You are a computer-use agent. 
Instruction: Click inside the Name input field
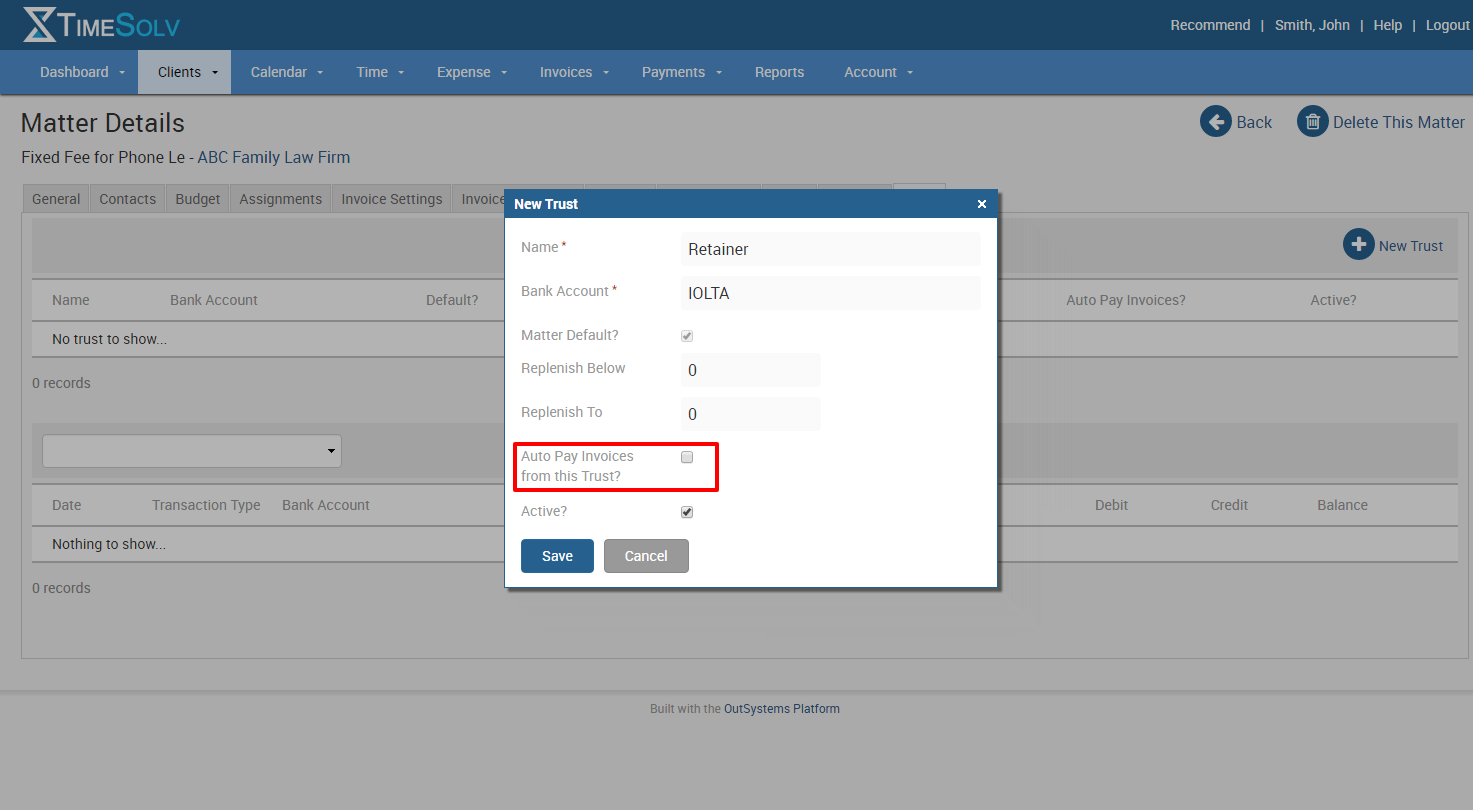830,248
